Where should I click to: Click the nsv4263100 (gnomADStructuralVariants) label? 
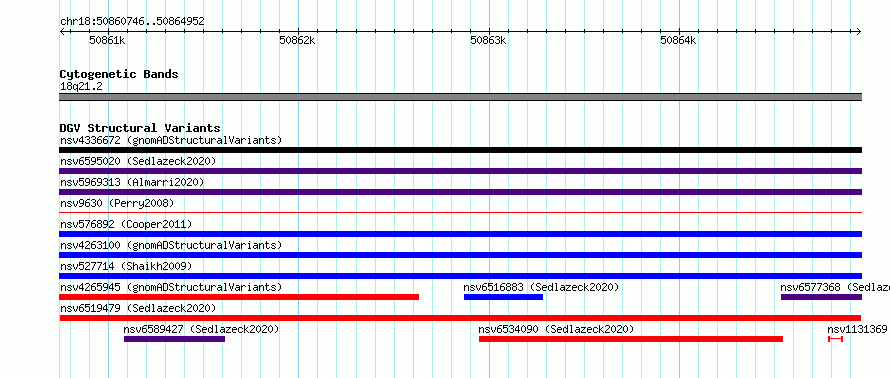[171, 245]
